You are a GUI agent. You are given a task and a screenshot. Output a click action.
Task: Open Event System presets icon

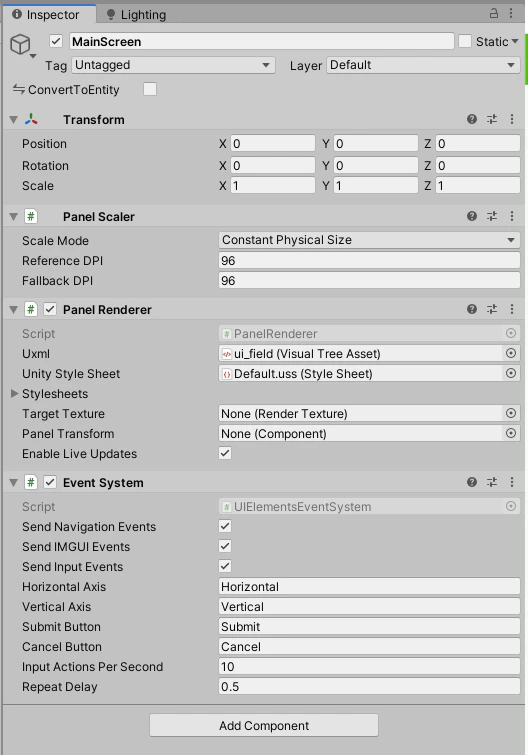coord(492,482)
